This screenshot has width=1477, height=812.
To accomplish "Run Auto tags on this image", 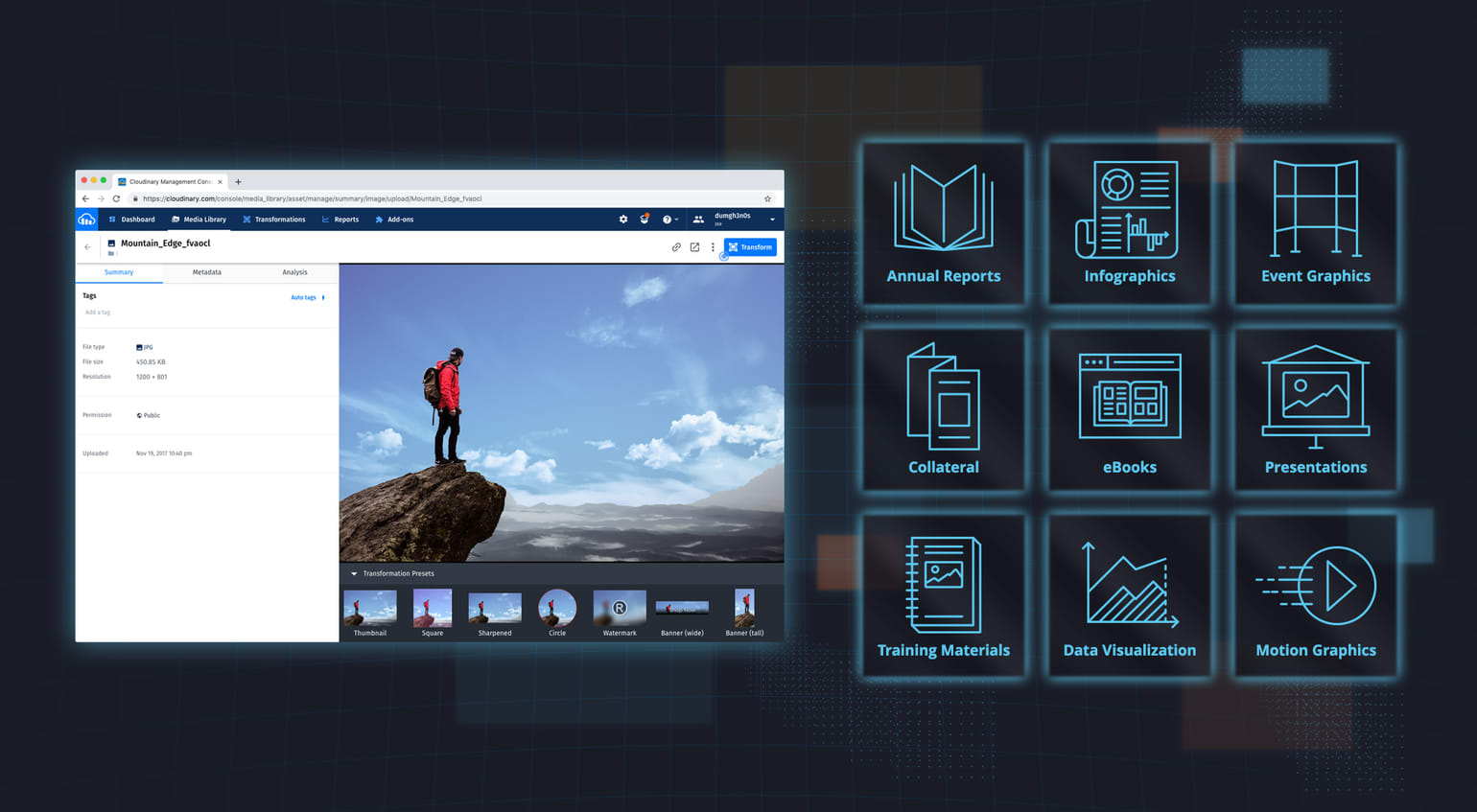I will (x=301, y=297).
